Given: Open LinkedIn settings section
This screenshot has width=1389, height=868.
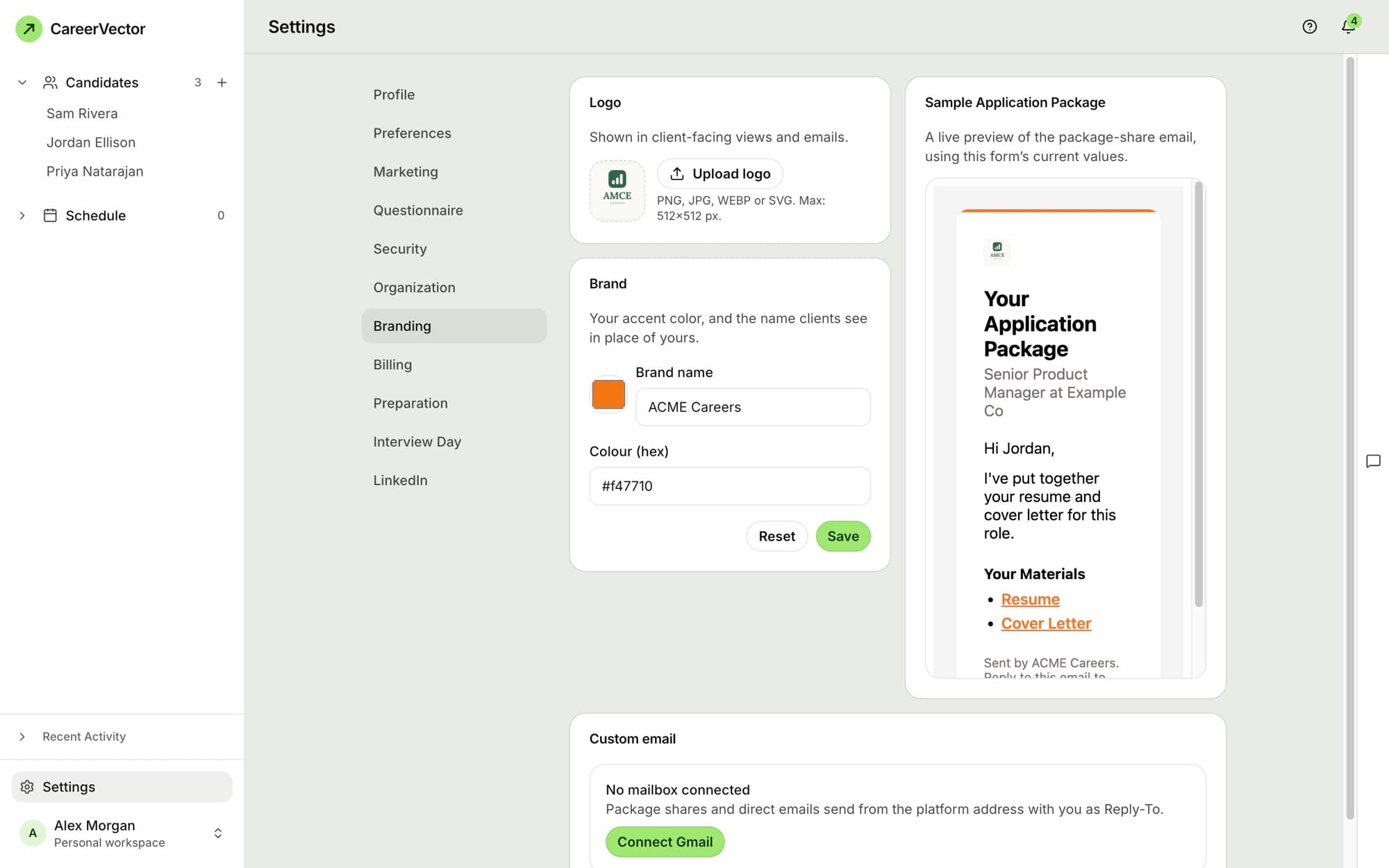Looking at the screenshot, I should 454,481.
